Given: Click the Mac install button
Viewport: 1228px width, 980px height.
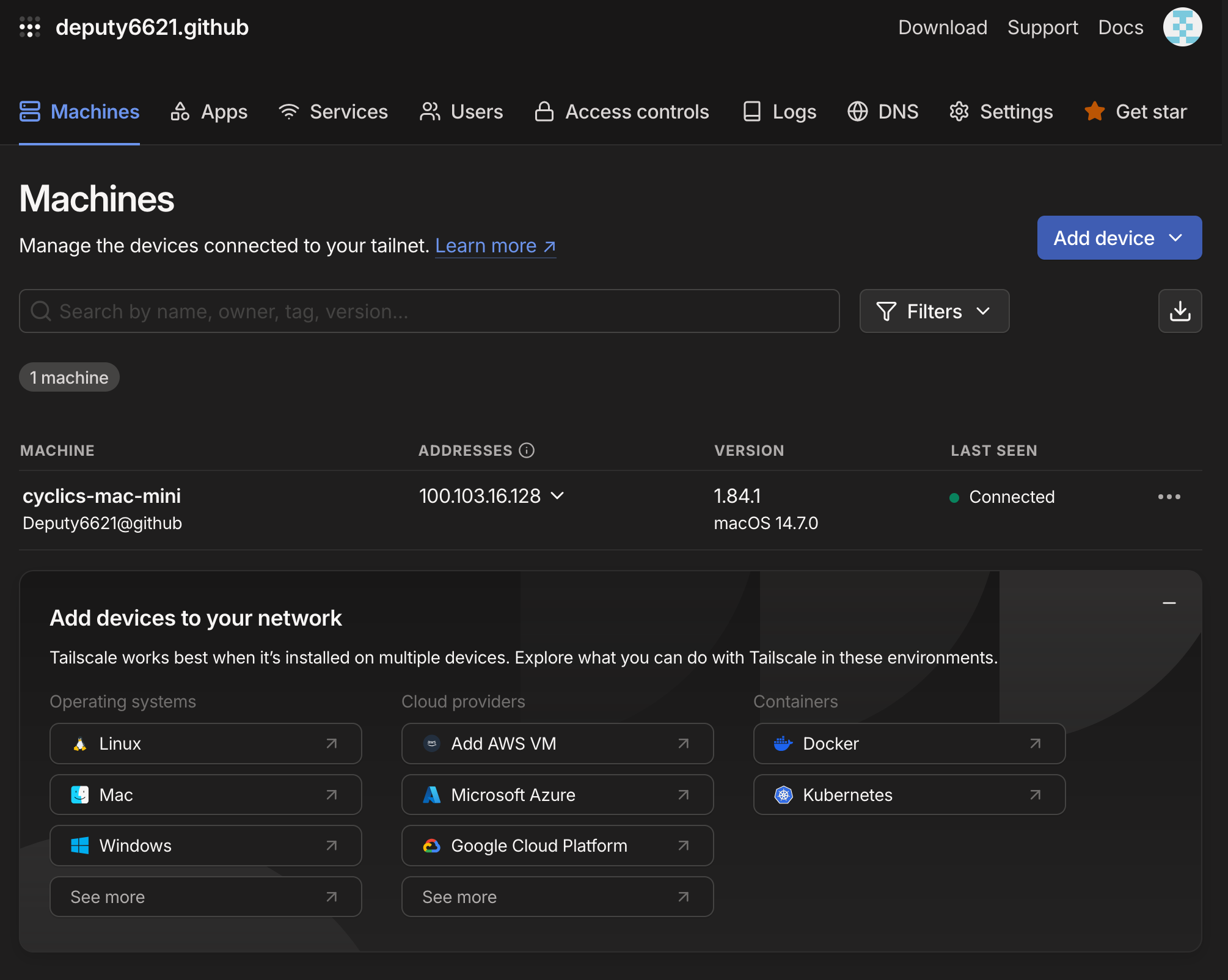Looking at the screenshot, I should 205,795.
